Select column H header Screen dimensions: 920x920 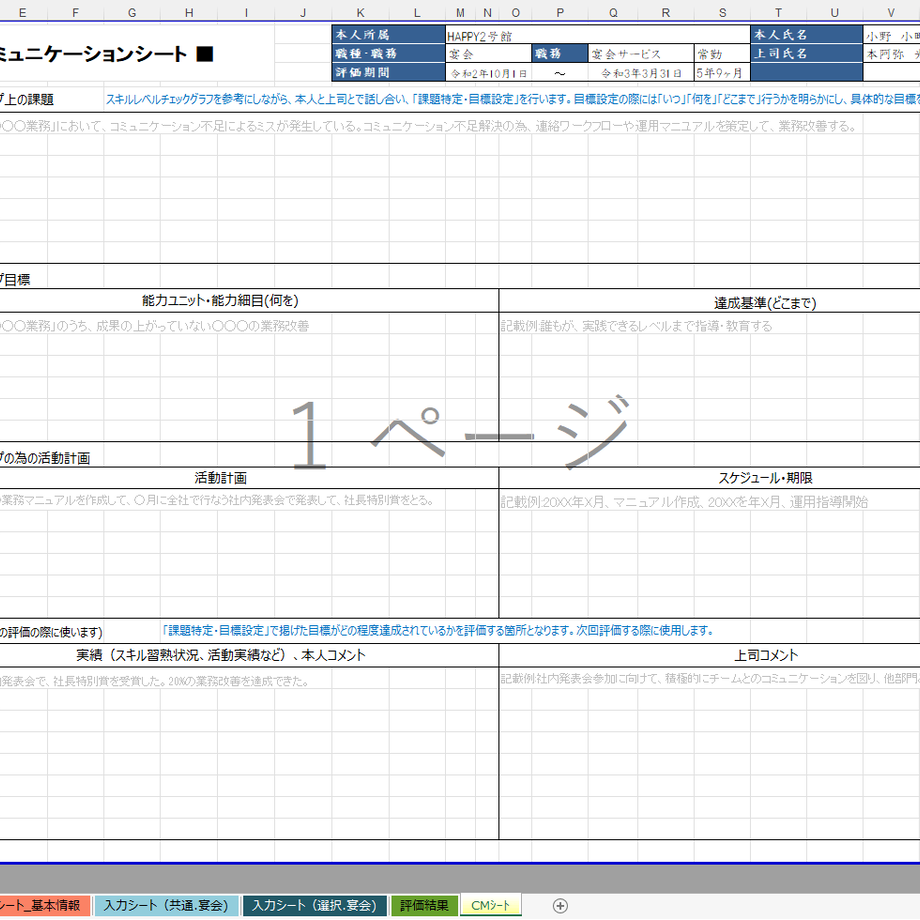tap(189, 12)
